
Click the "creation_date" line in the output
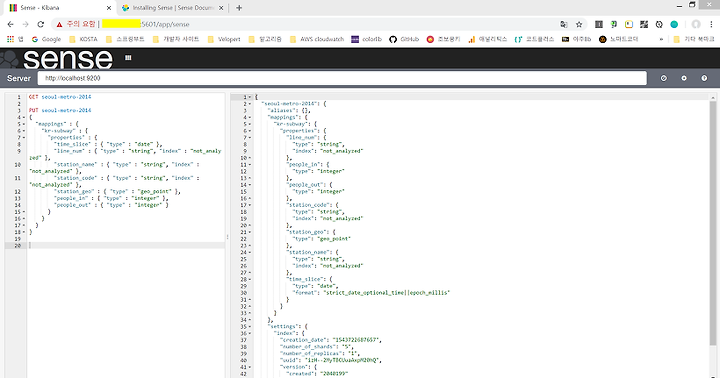(x=331, y=340)
